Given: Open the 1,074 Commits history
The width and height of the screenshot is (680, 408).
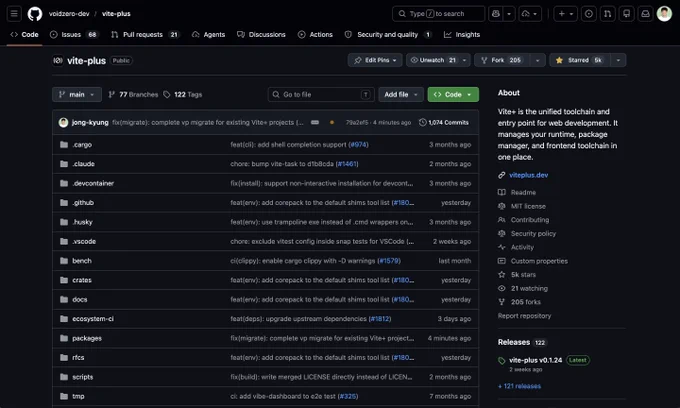Looking at the screenshot, I should [444, 123].
